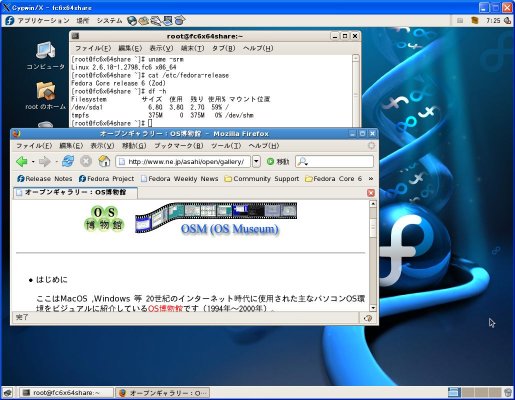The image size is (515, 400).
Task: Open the Fedora Applications menu icon
Action: [10, 21]
